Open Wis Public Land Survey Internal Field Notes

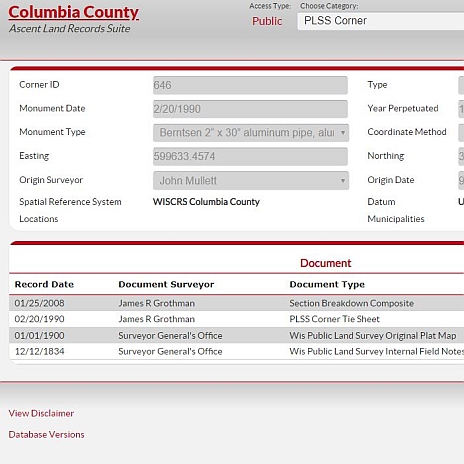[377, 351]
